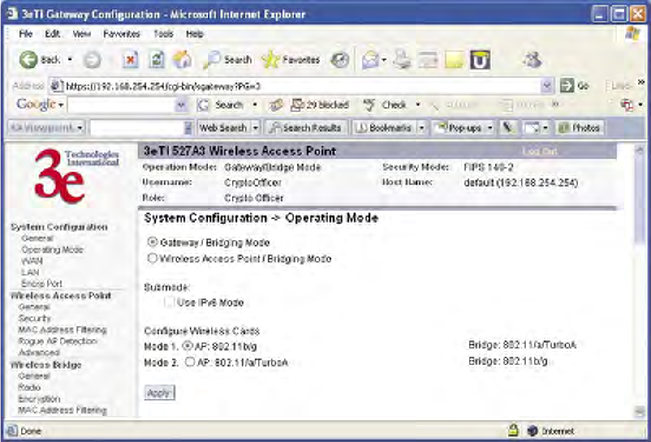Click the Viewpoint Search Results button
The image size is (651, 442).
tap(306, 128)
